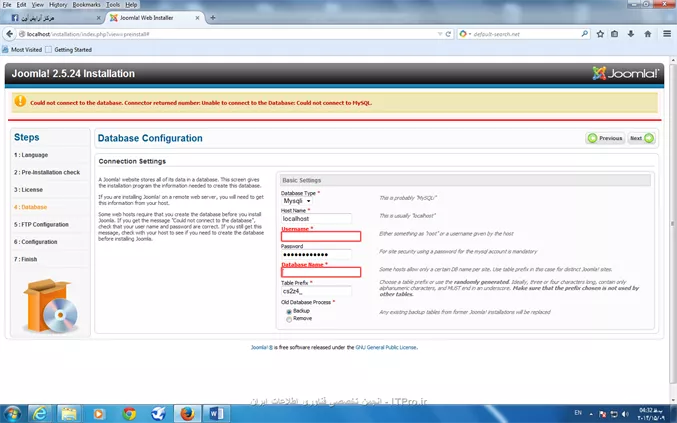Launch Google Chrome from the taskbar
The height and width of the screenshot is (423, 677).
(x=129, y=414)
